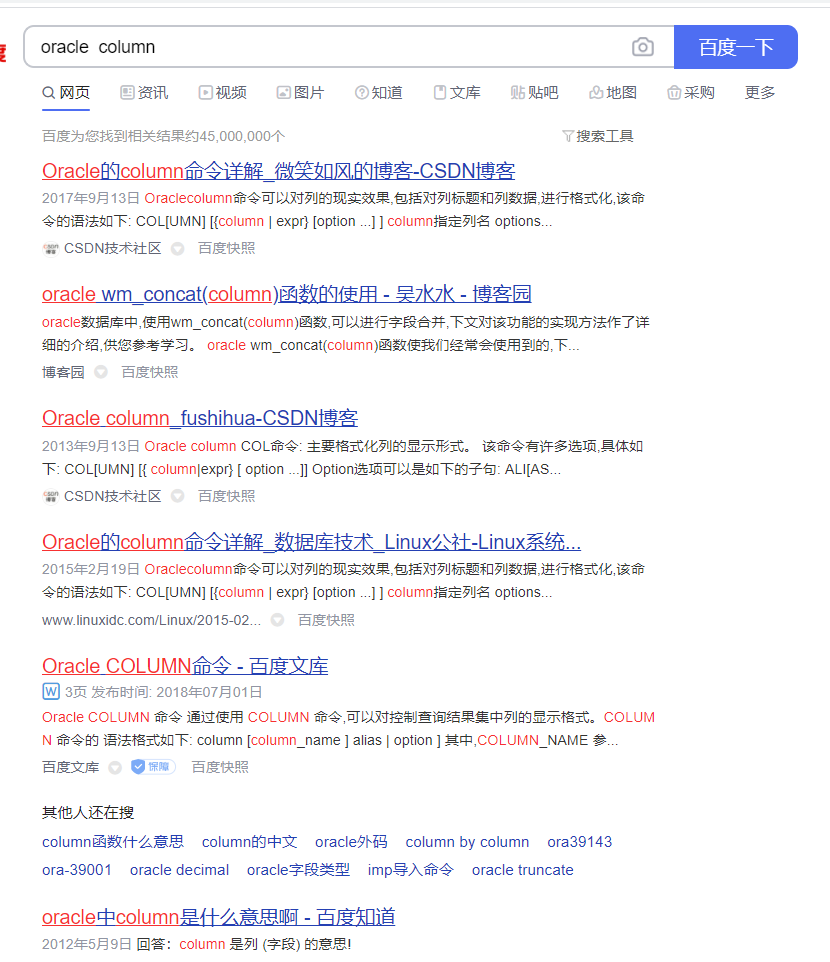The image size is (830, 962).
Task: Open the 视频 tab
Action: 223,93
